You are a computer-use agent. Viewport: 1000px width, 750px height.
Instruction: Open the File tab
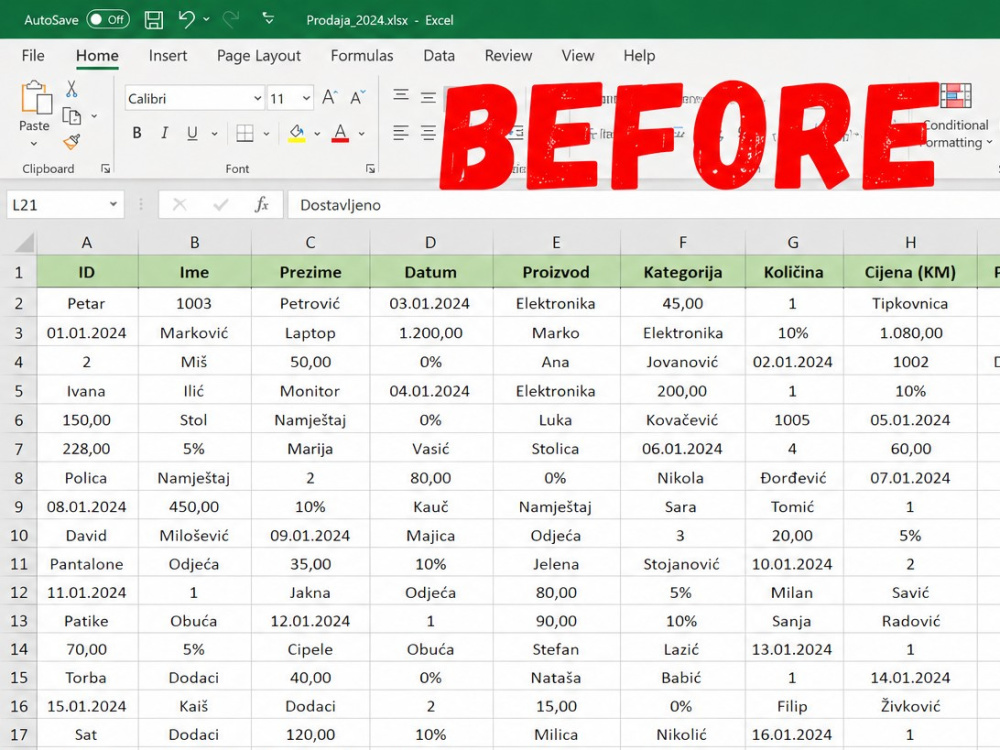(33, 55)
